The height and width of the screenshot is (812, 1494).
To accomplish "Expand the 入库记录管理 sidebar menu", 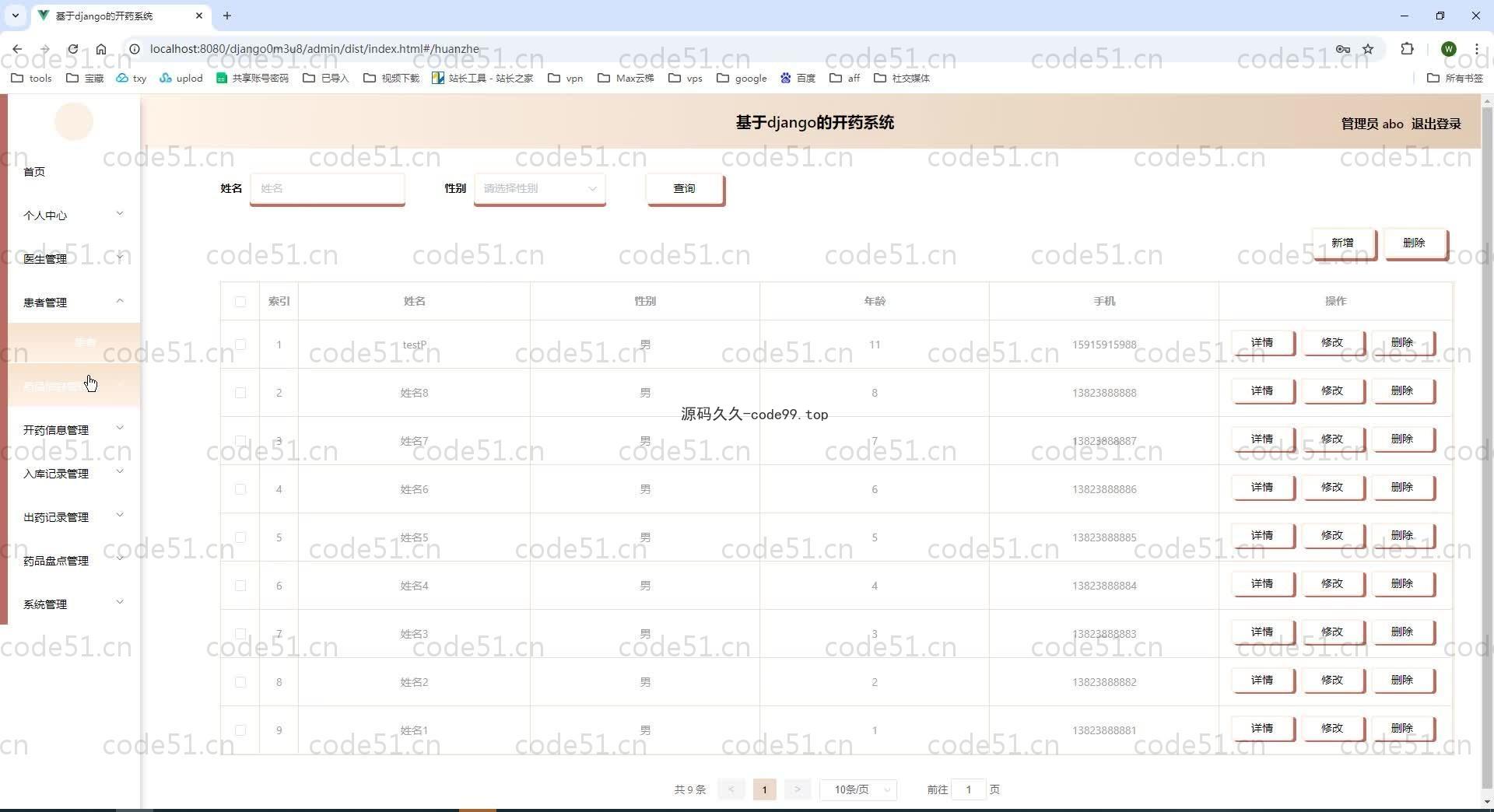I will point(74,474).
